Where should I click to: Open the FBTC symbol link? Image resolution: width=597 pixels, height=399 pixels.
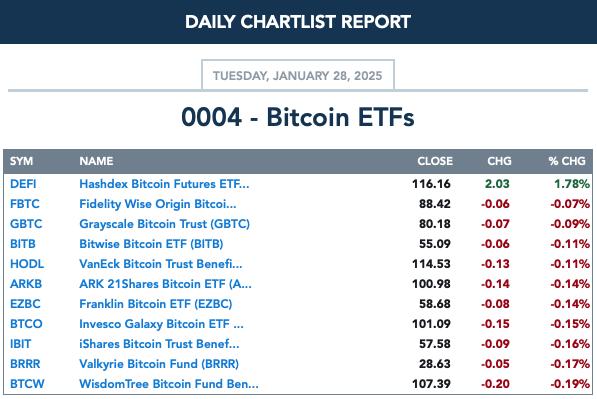click(25, 204)
